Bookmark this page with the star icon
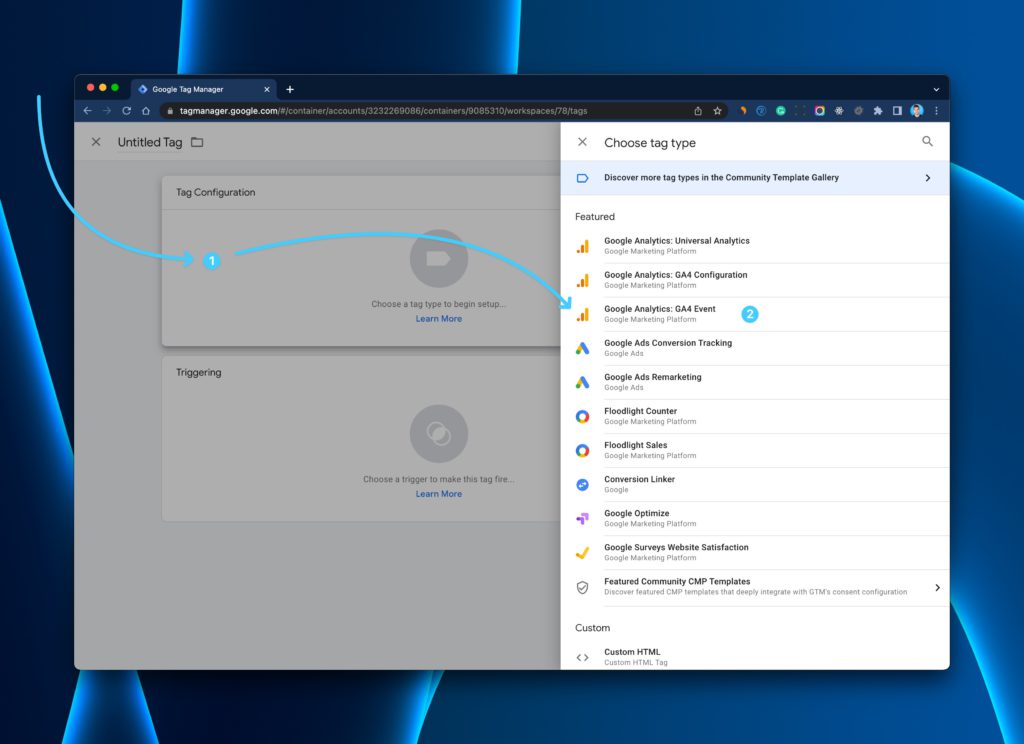Image resolution: width=1024 pixels, height=744 pixels. tap(717, 111)
